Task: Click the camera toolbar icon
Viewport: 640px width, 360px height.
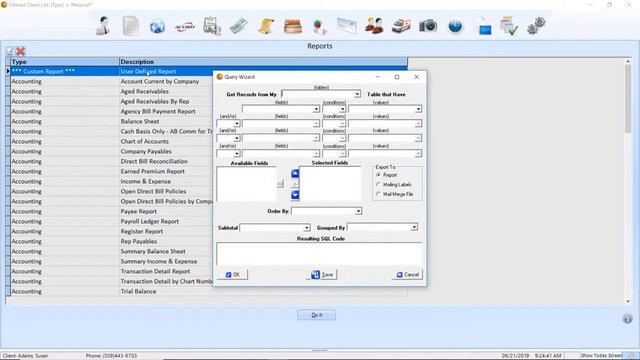Action: [428, 26]
